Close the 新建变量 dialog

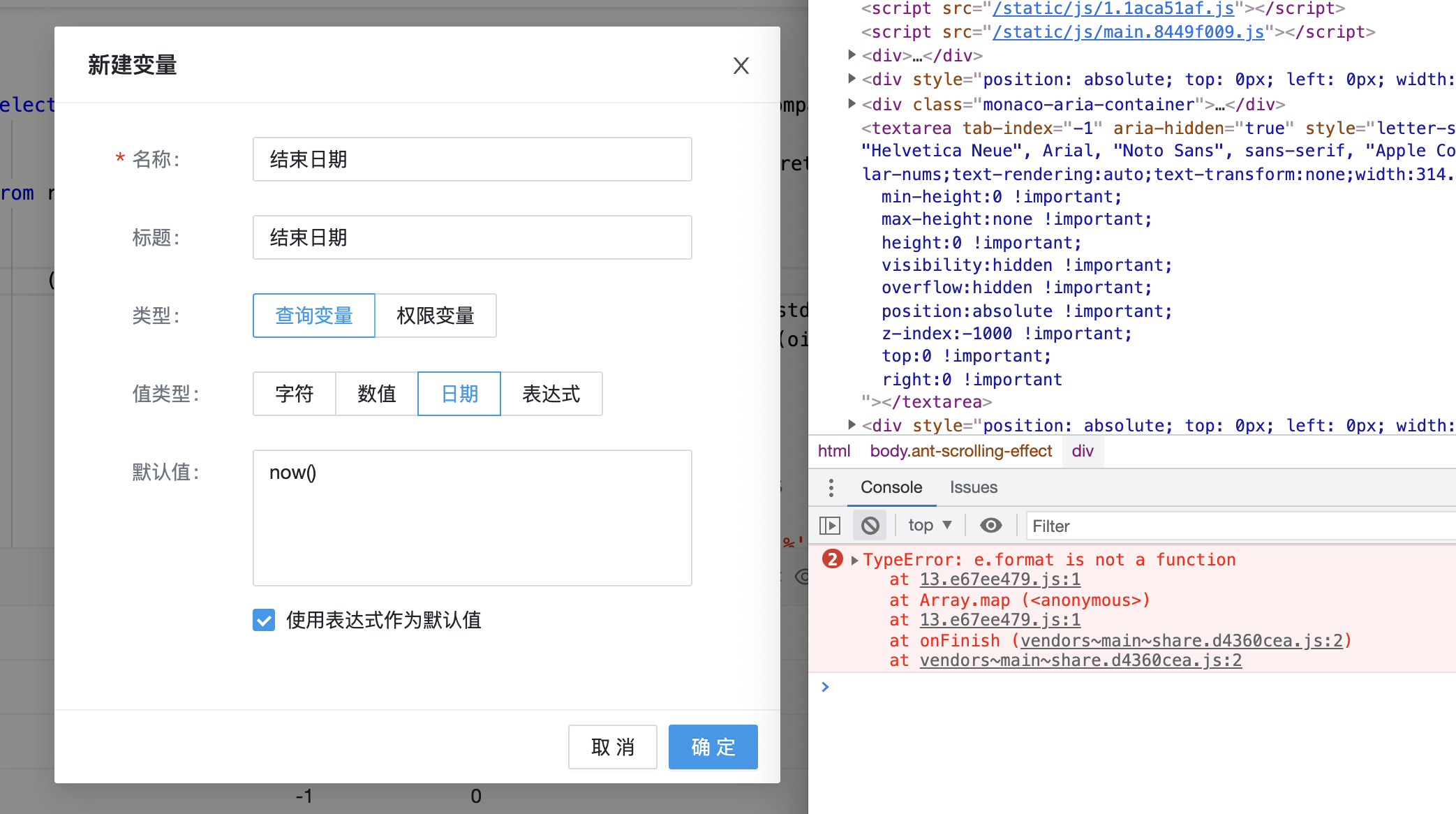click(x=741, y=66)
